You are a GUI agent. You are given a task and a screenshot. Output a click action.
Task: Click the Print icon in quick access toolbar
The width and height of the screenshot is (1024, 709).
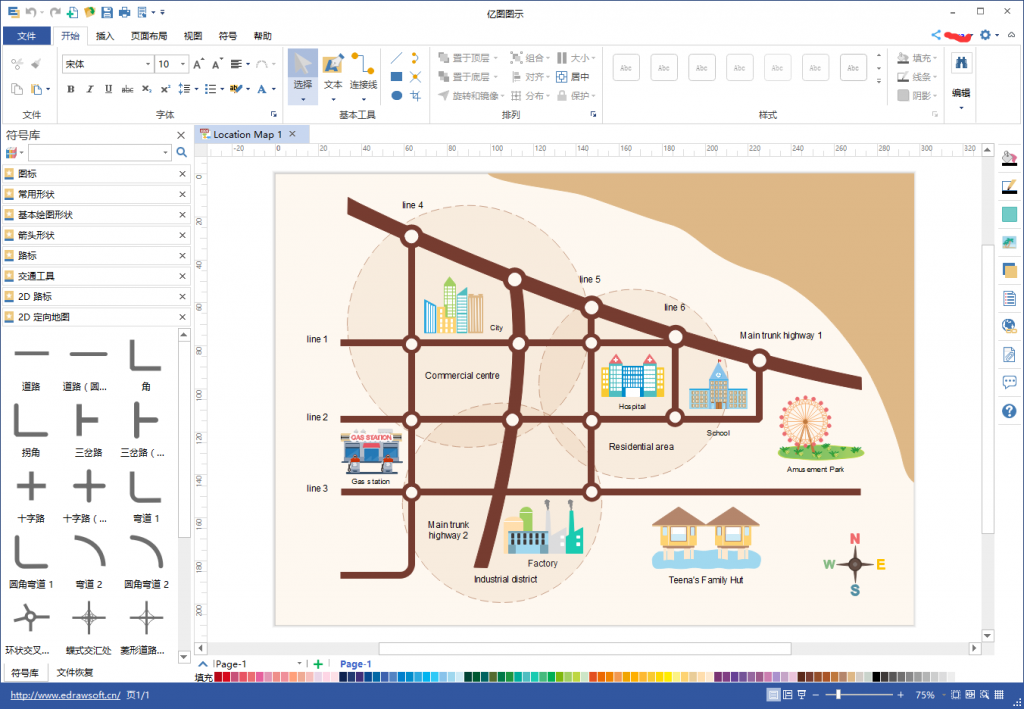[x=124, y=12]
